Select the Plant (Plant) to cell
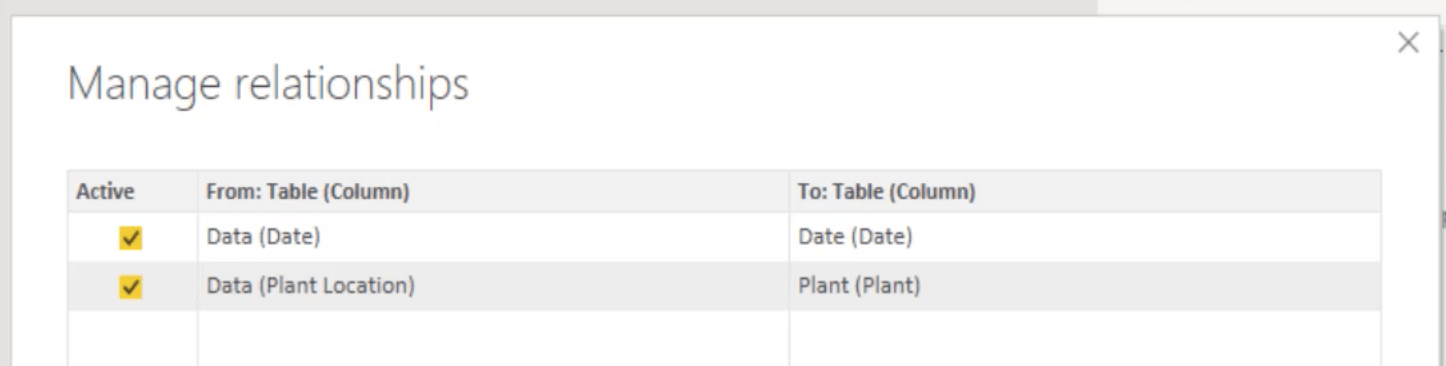1446x366 pixels. point(1085,287)
